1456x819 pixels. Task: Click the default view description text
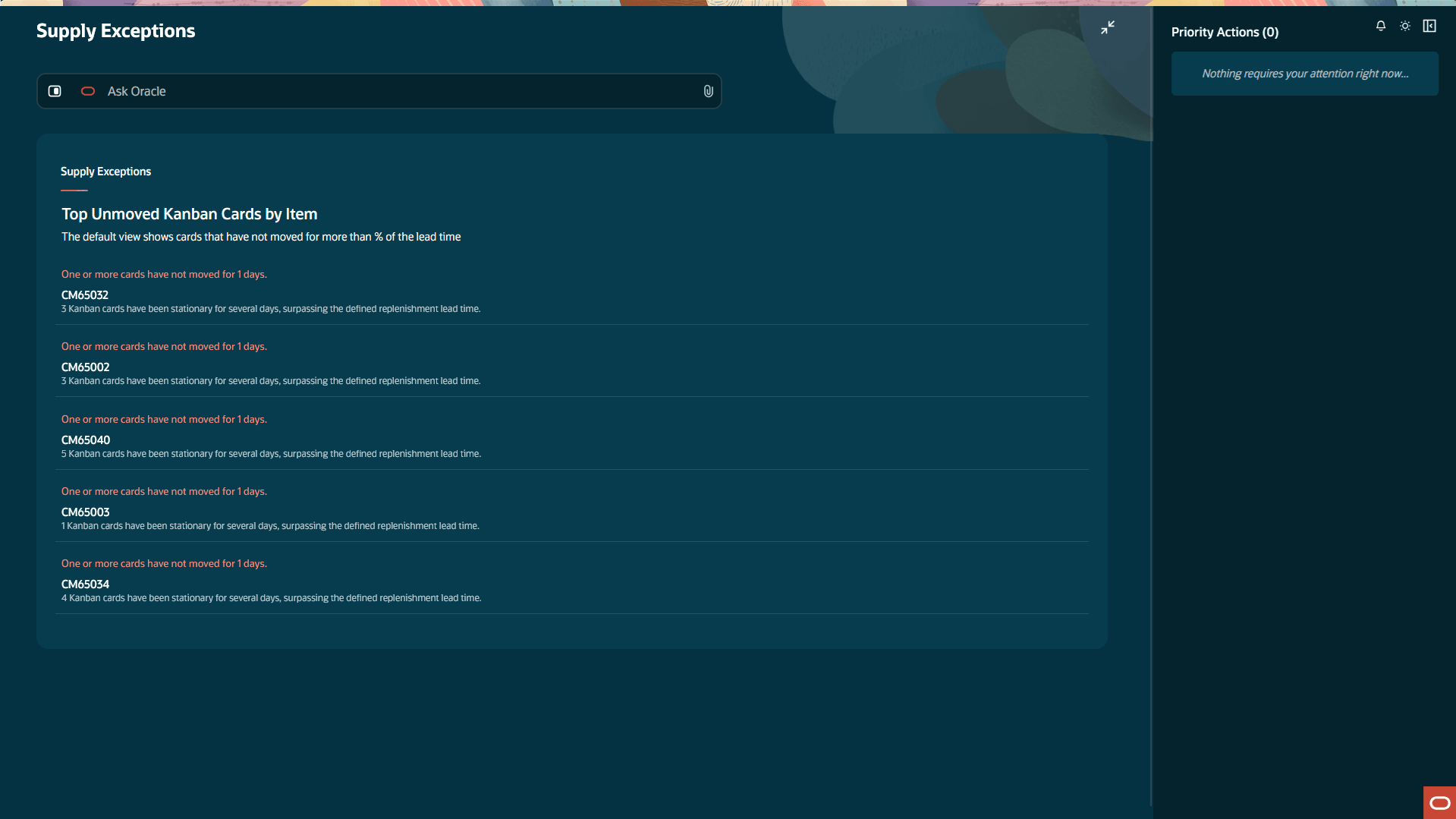261,237
